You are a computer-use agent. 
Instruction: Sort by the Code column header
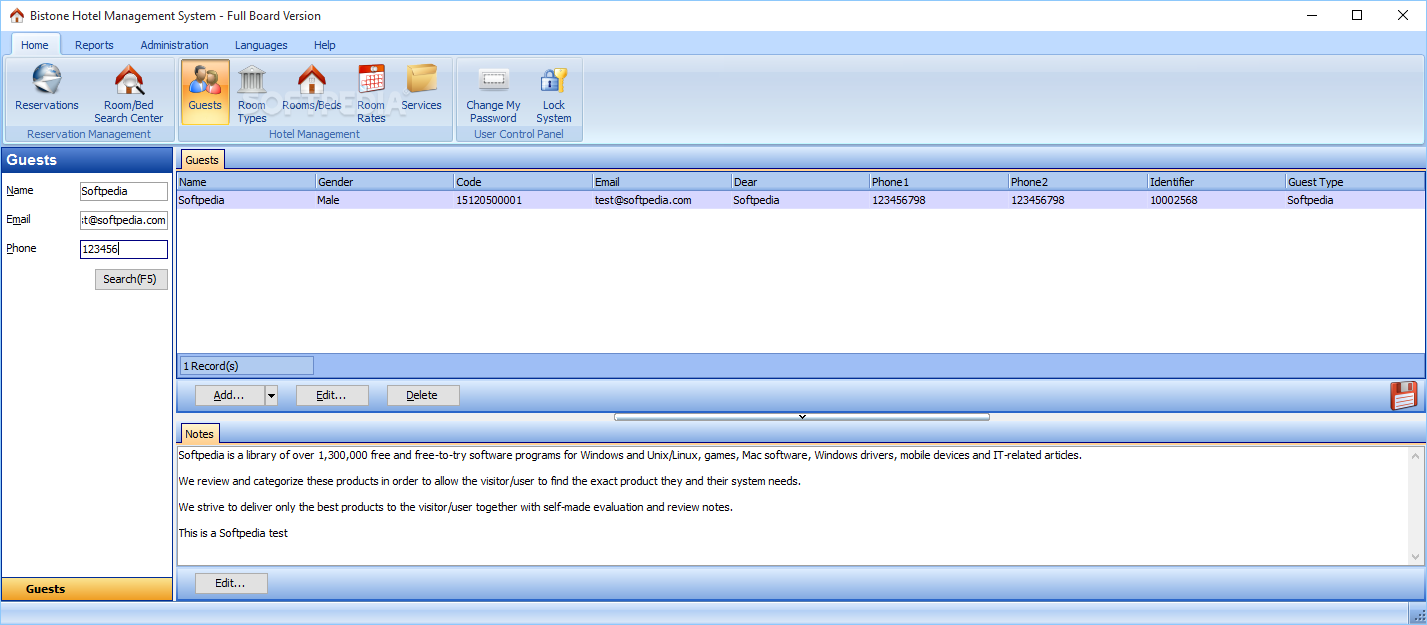tap(523, 182)
